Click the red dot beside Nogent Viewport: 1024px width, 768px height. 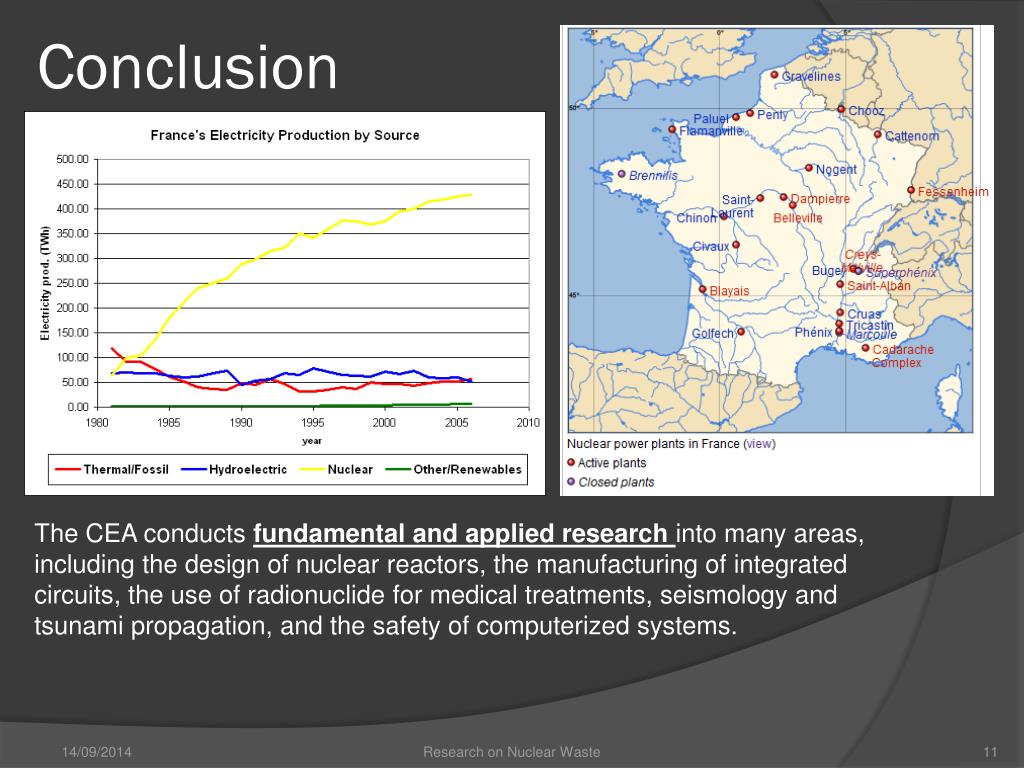point(808,168)
